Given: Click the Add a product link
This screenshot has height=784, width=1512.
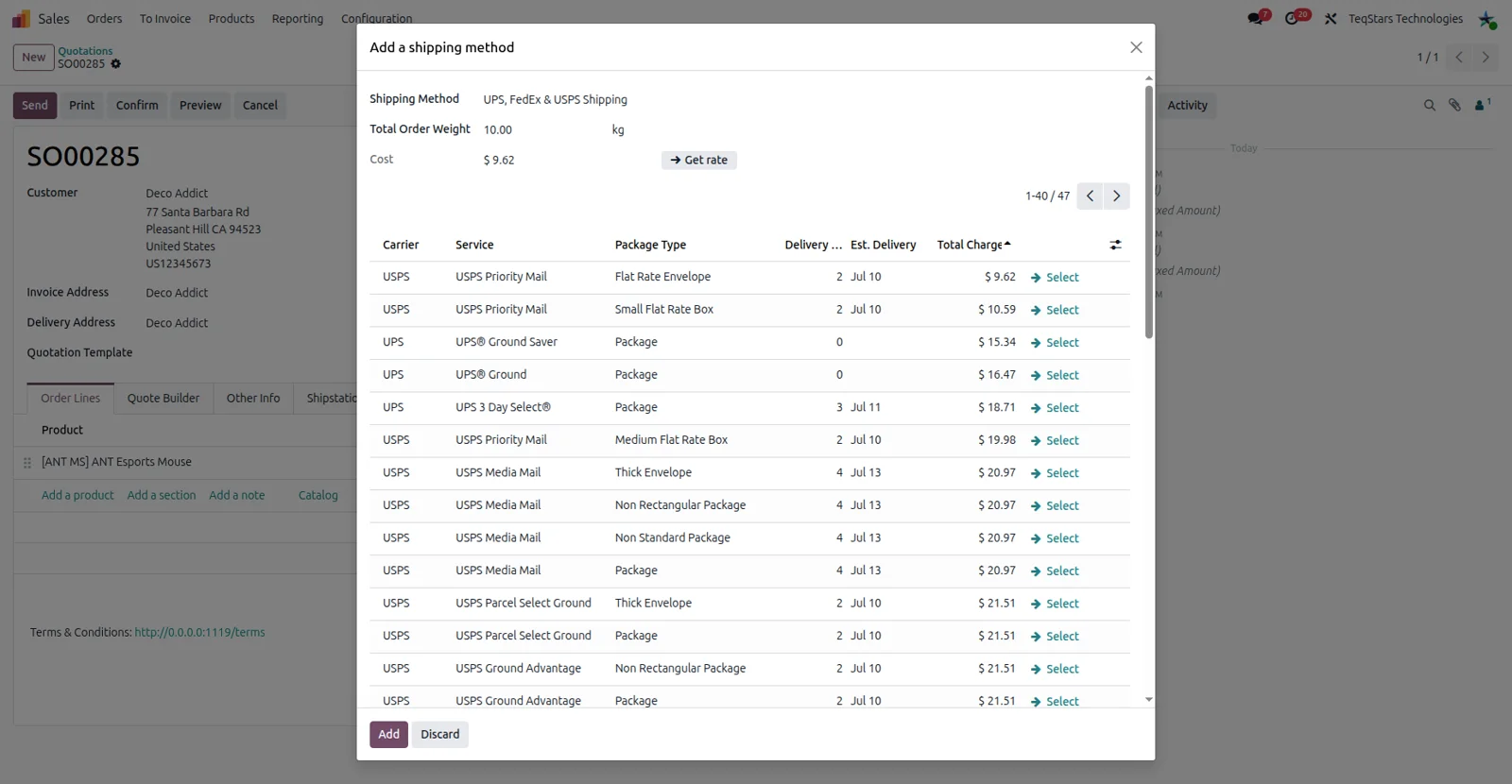Looking at the screenshot, I should [x=77, y=496].
